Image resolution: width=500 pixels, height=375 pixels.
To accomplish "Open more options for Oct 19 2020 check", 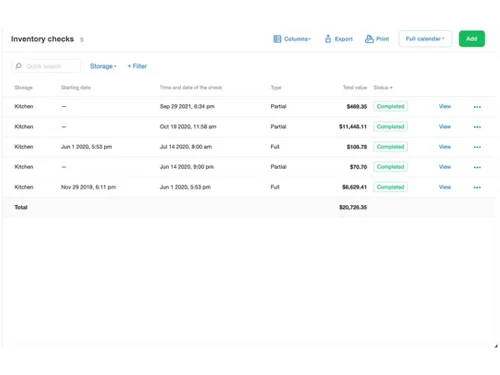I will coord(477,127).
